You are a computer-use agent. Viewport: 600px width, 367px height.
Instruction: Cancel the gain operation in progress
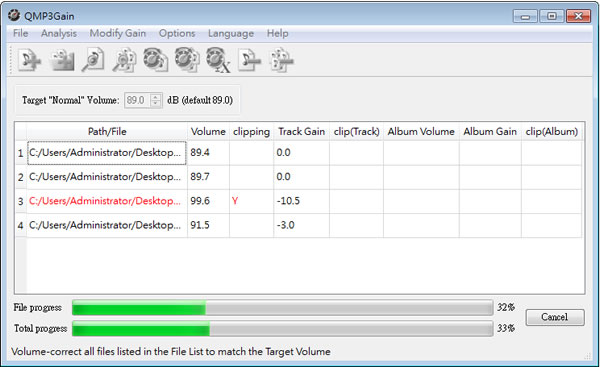click(555, 317)
